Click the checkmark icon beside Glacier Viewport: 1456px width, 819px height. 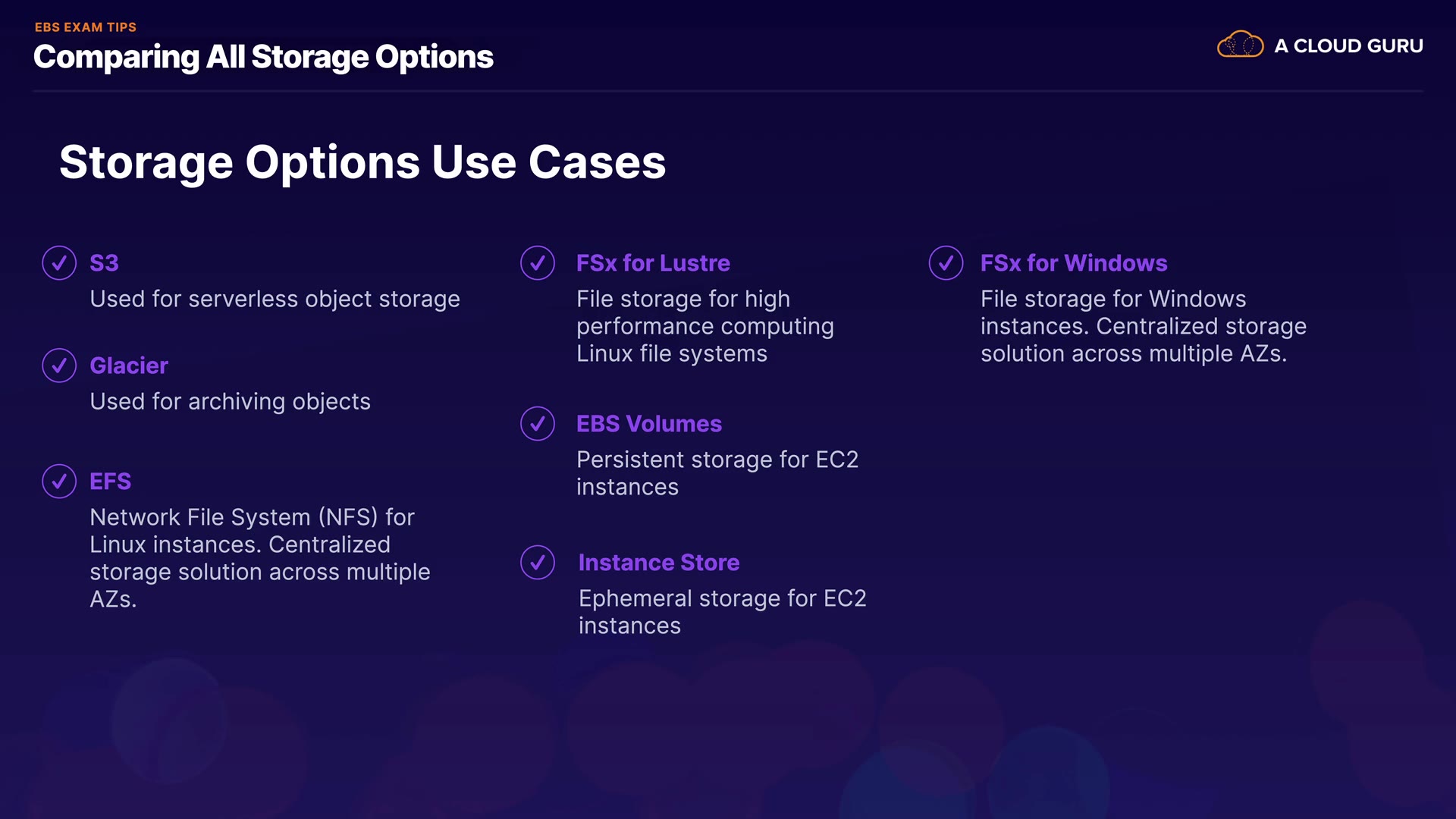tap(59, 366)
